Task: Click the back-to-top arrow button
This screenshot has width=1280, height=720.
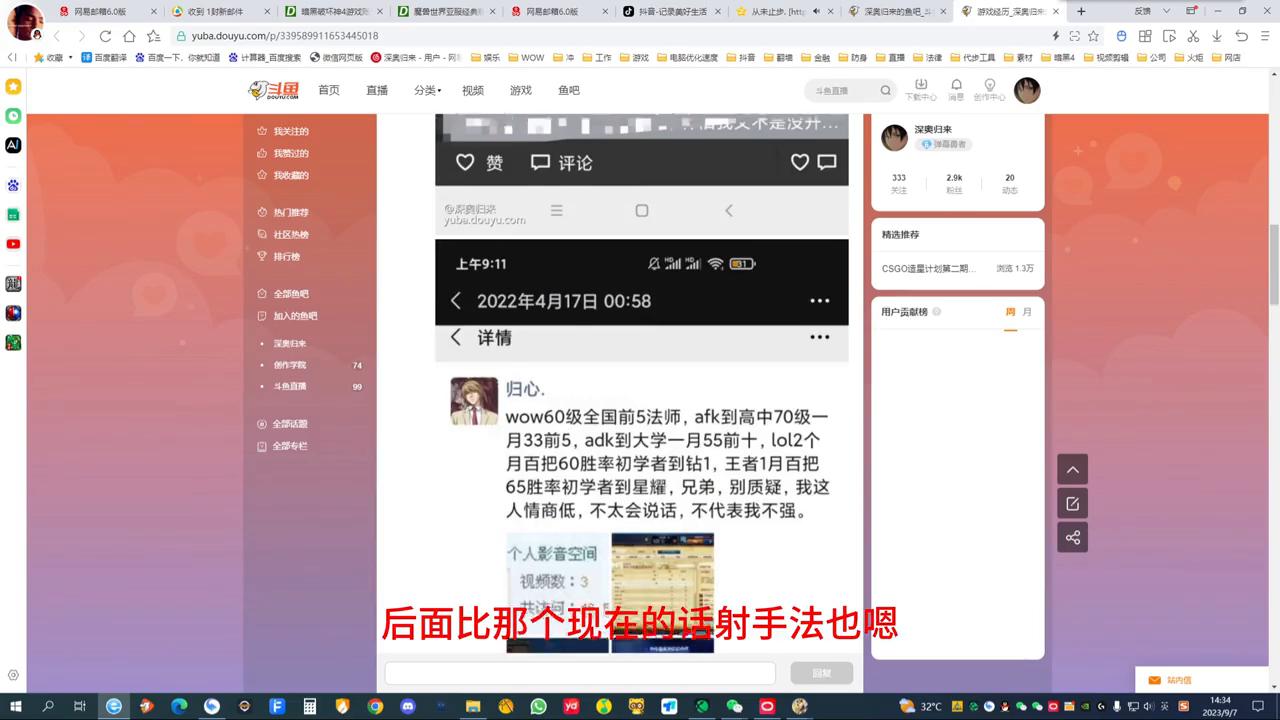Action: (1072, 469)
